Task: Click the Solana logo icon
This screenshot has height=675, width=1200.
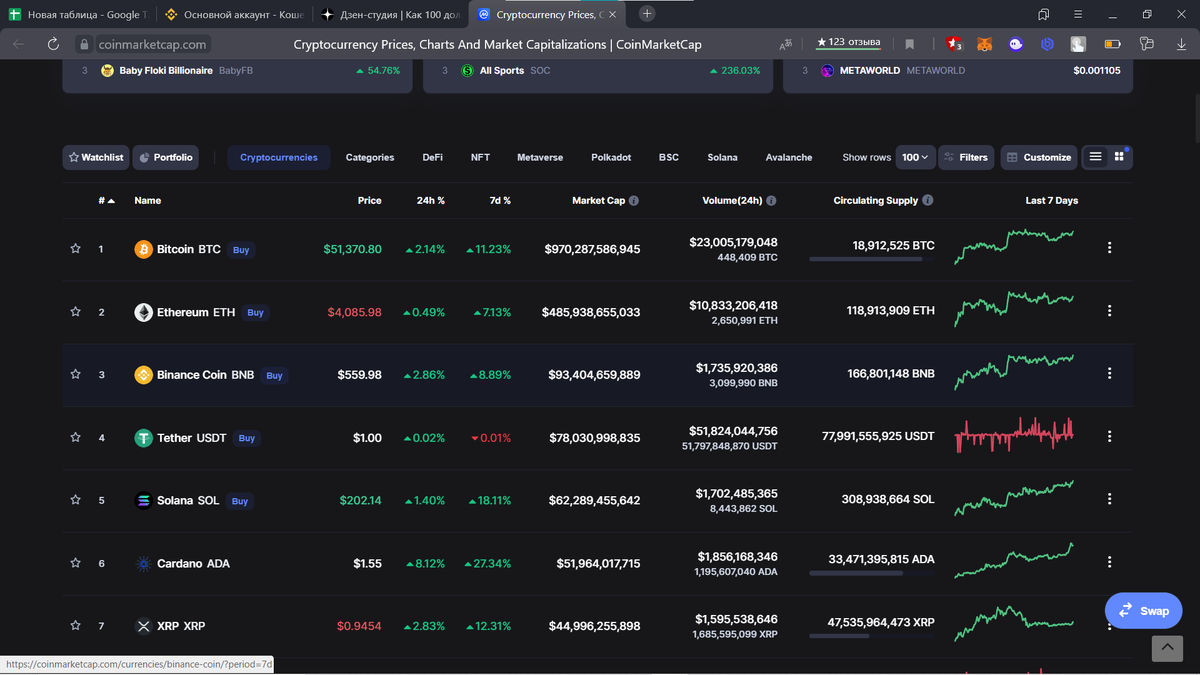Action: pyautogui.click(x=144, y=500)
